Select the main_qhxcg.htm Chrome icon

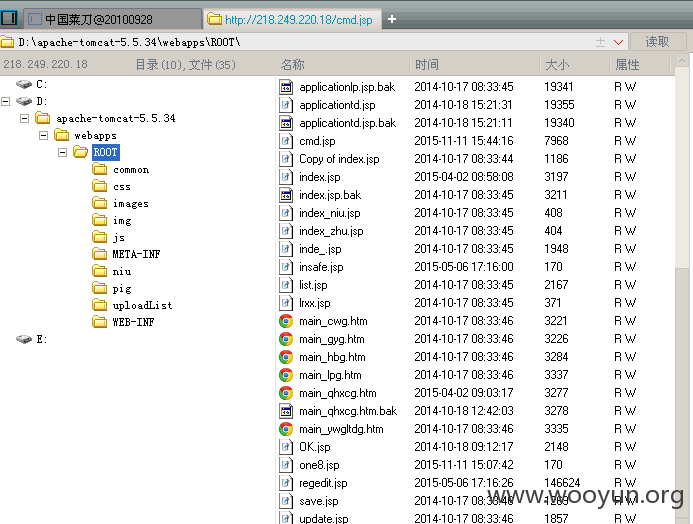tap(286, 393)
